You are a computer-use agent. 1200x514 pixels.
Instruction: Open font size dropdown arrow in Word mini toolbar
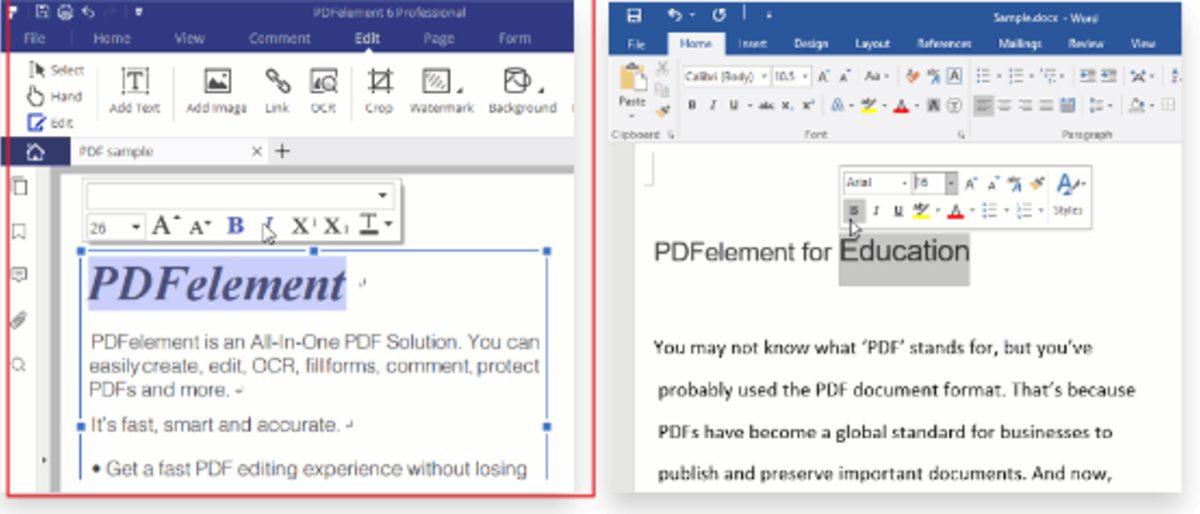(x=951, y=183)
